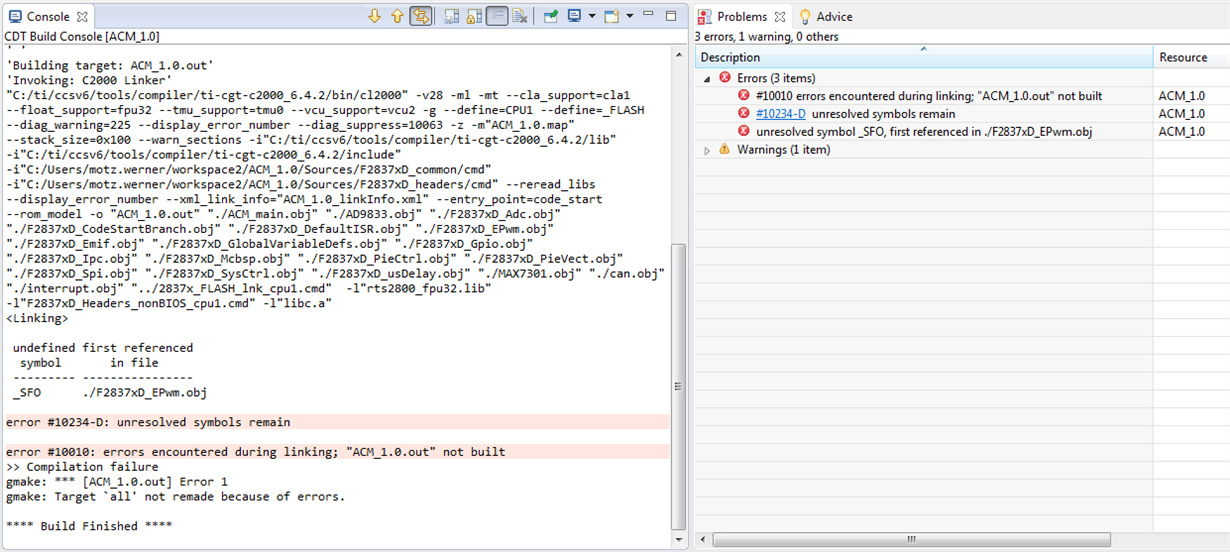This screenshot has height=552, width=1230.
Task: Click the Open Console icon
Action: click(611, 16)
